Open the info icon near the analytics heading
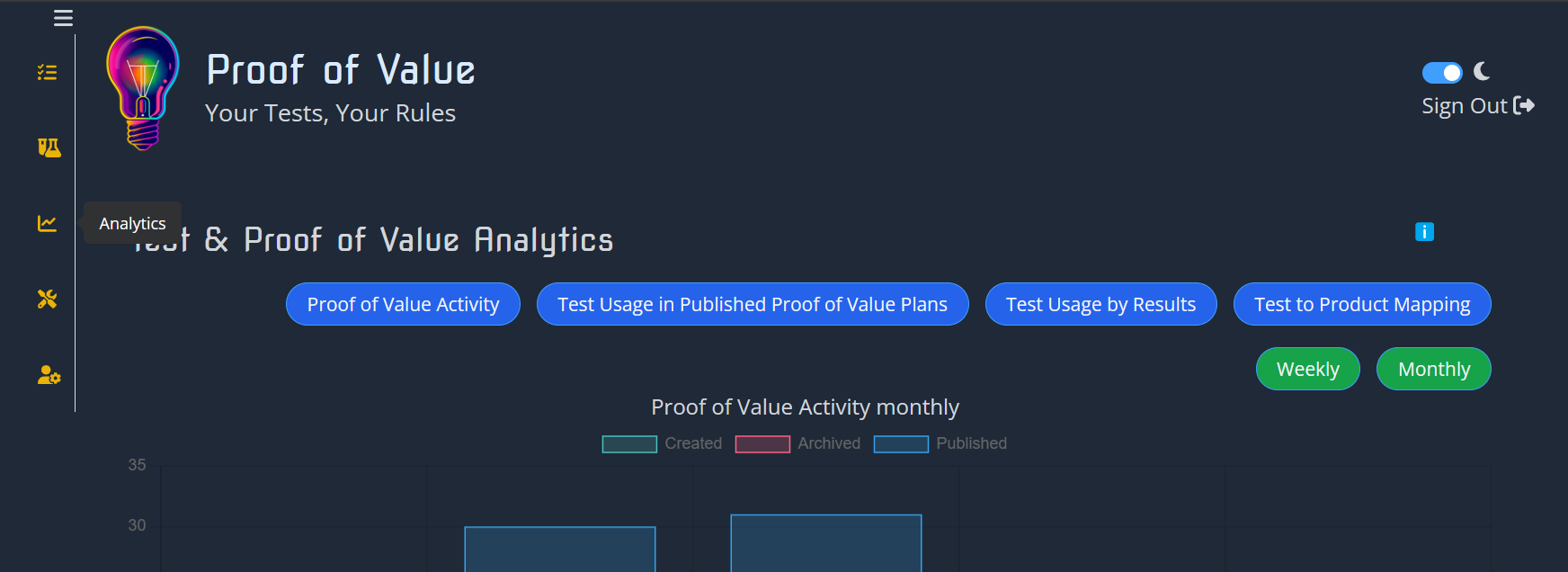 (x=1425, y=231)
